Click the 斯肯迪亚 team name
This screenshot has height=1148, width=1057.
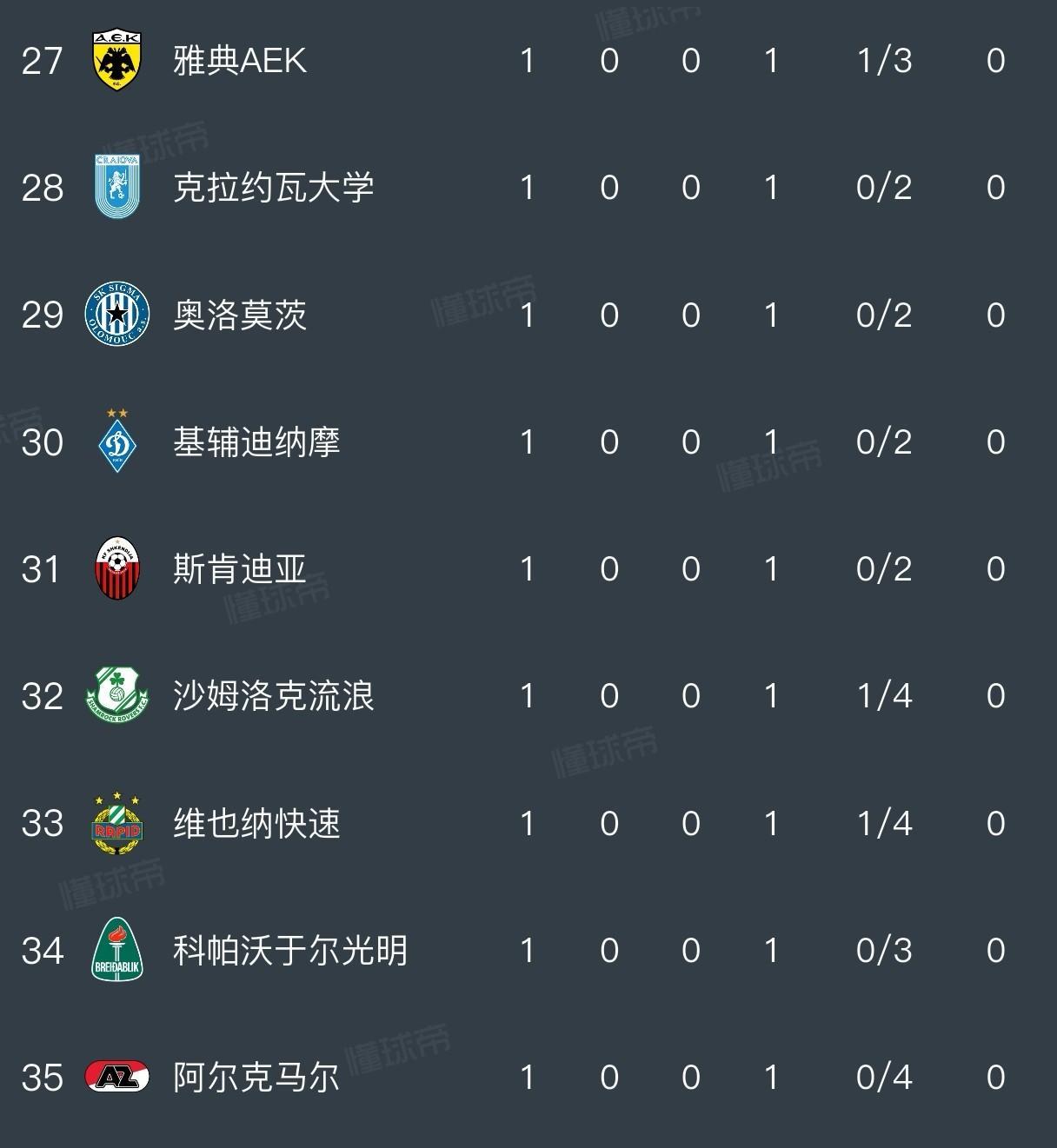click(240, 569)
